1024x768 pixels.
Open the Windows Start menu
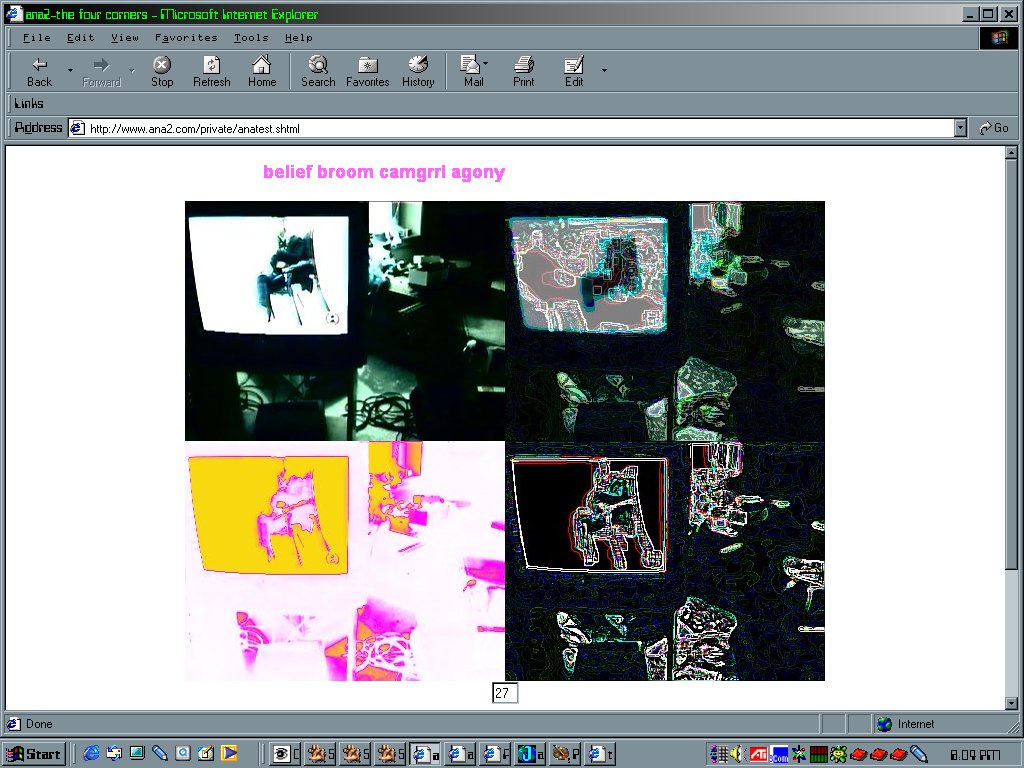point(34,754)
